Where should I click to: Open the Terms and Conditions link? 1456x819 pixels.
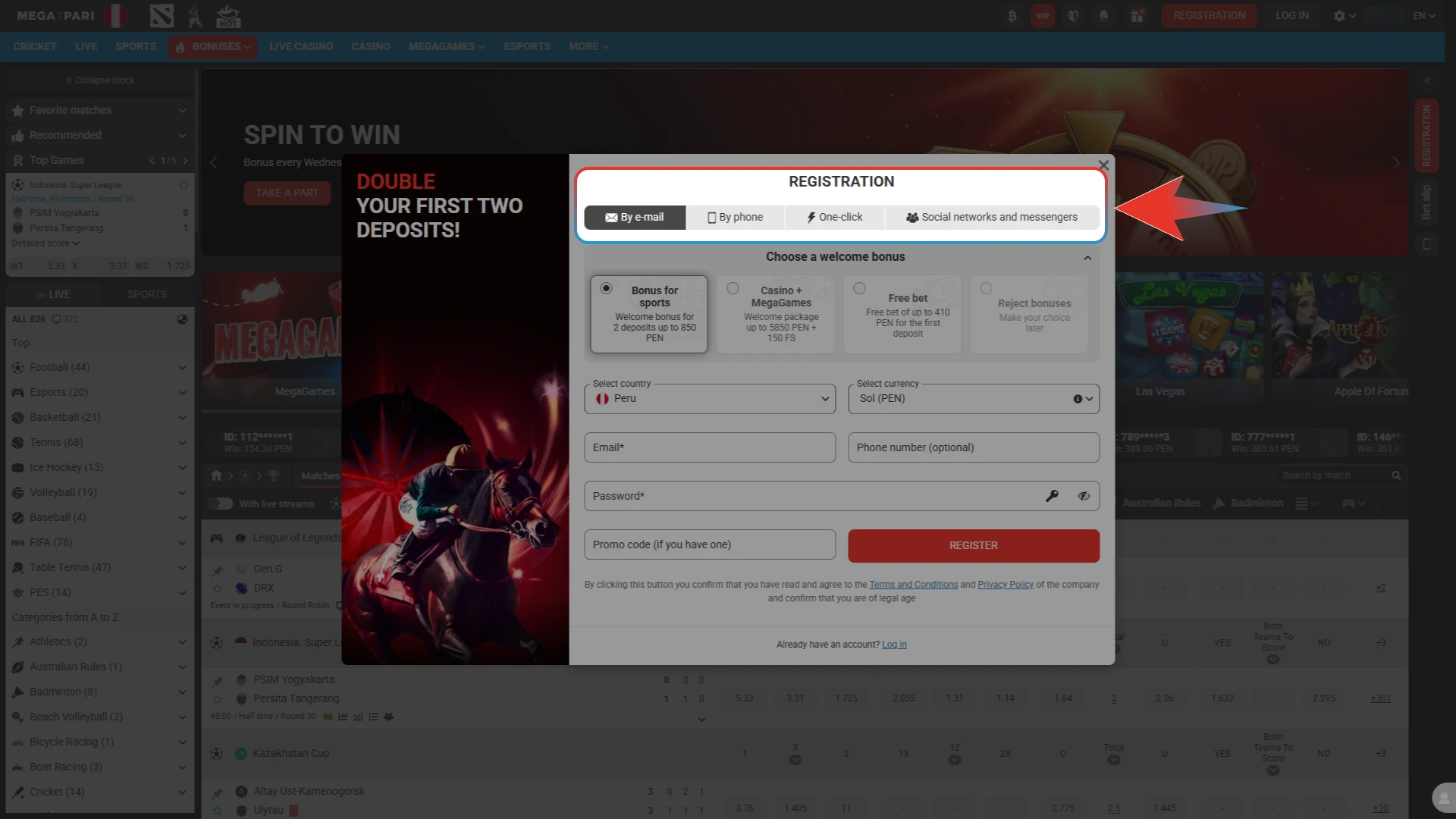(913, 585)
